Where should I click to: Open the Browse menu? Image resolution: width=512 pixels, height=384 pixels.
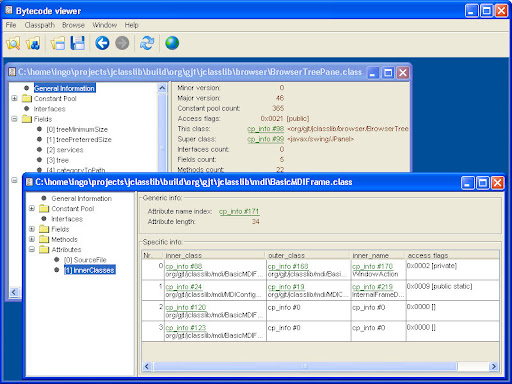tap(73, 25)
